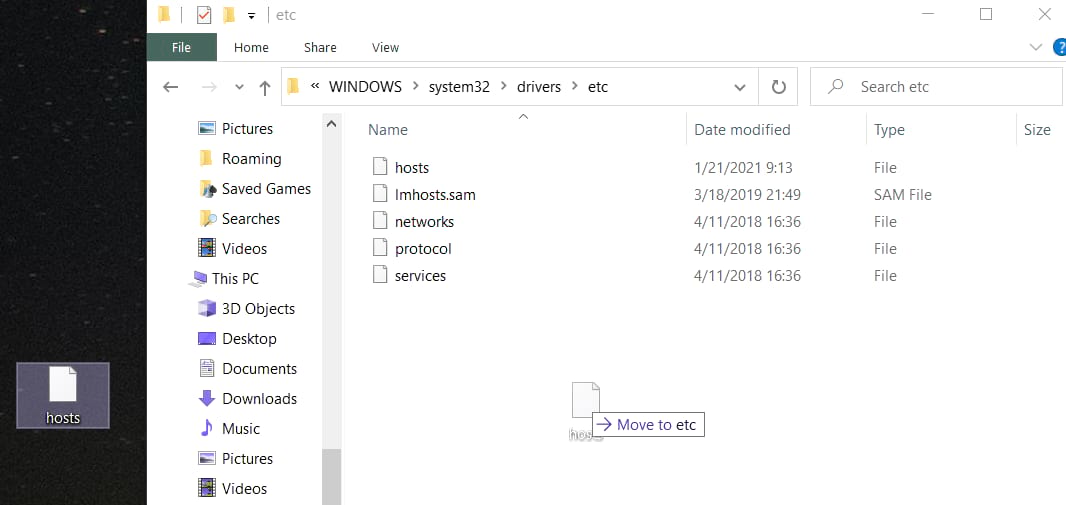The image size is (1066, 505).
Task: Select the lmhosts.sam file
Action: [434, 195]
